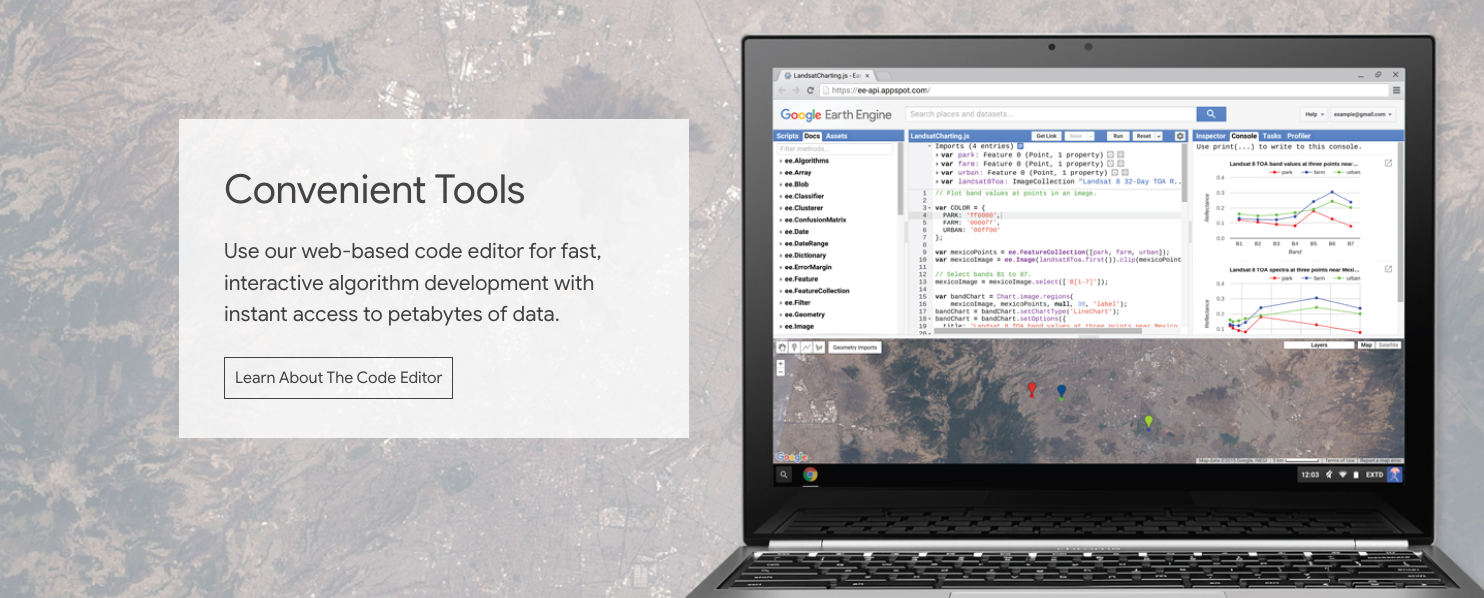Click the blue search magnifier button
This screenshot has height=598, width=1484.
coord(1211,115)
